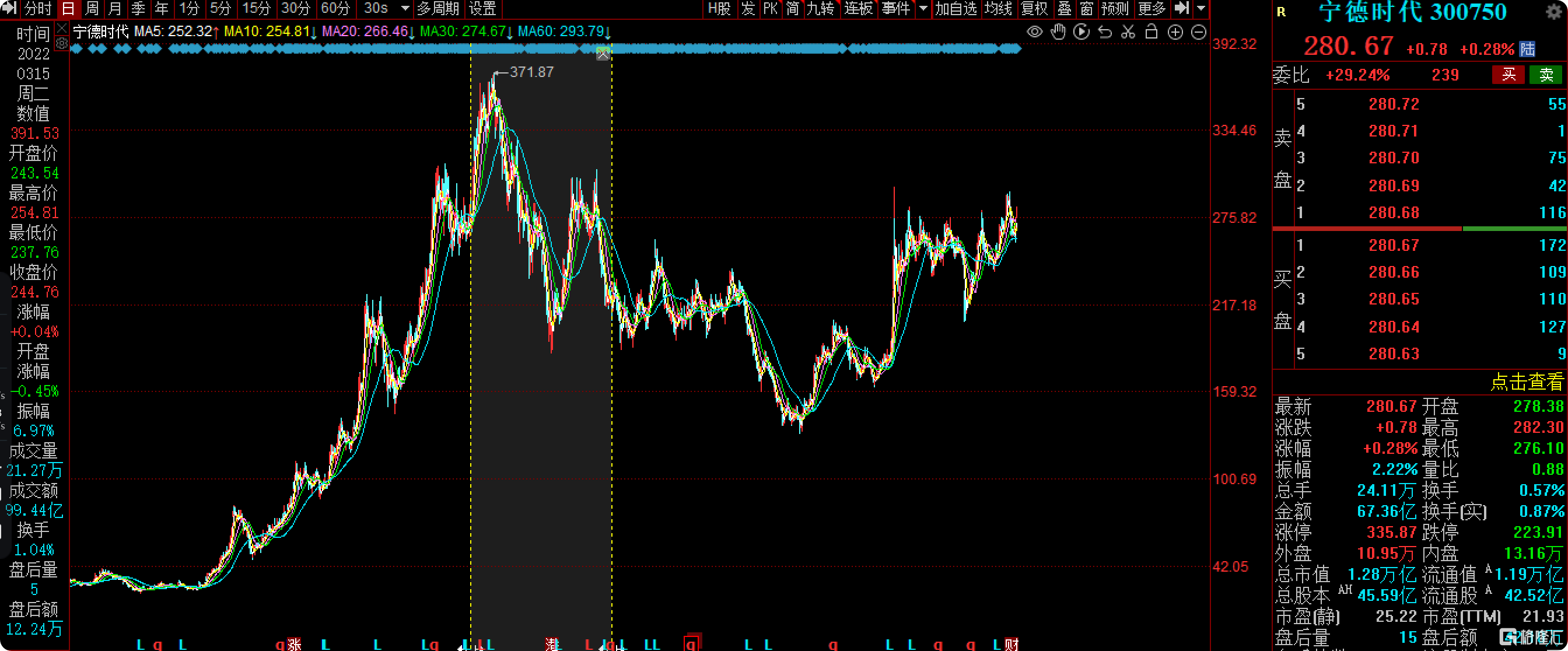Image resolution: width=1568 pixels, height=651 pixels.
Task: Click sell level 5 price 280.72
Action: coord(1394,104)
